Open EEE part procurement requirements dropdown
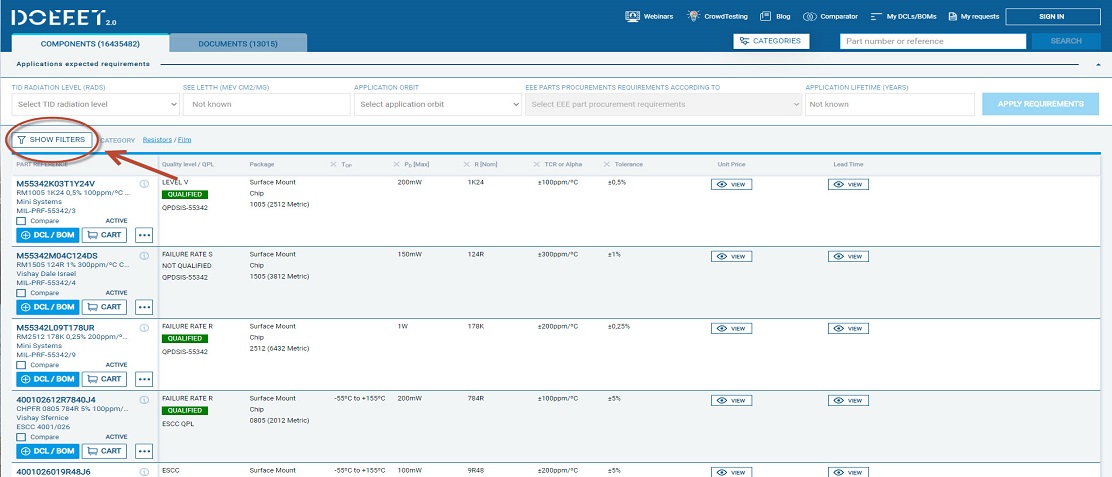This screenshot has height=477, width=1112. pos(664,104)
